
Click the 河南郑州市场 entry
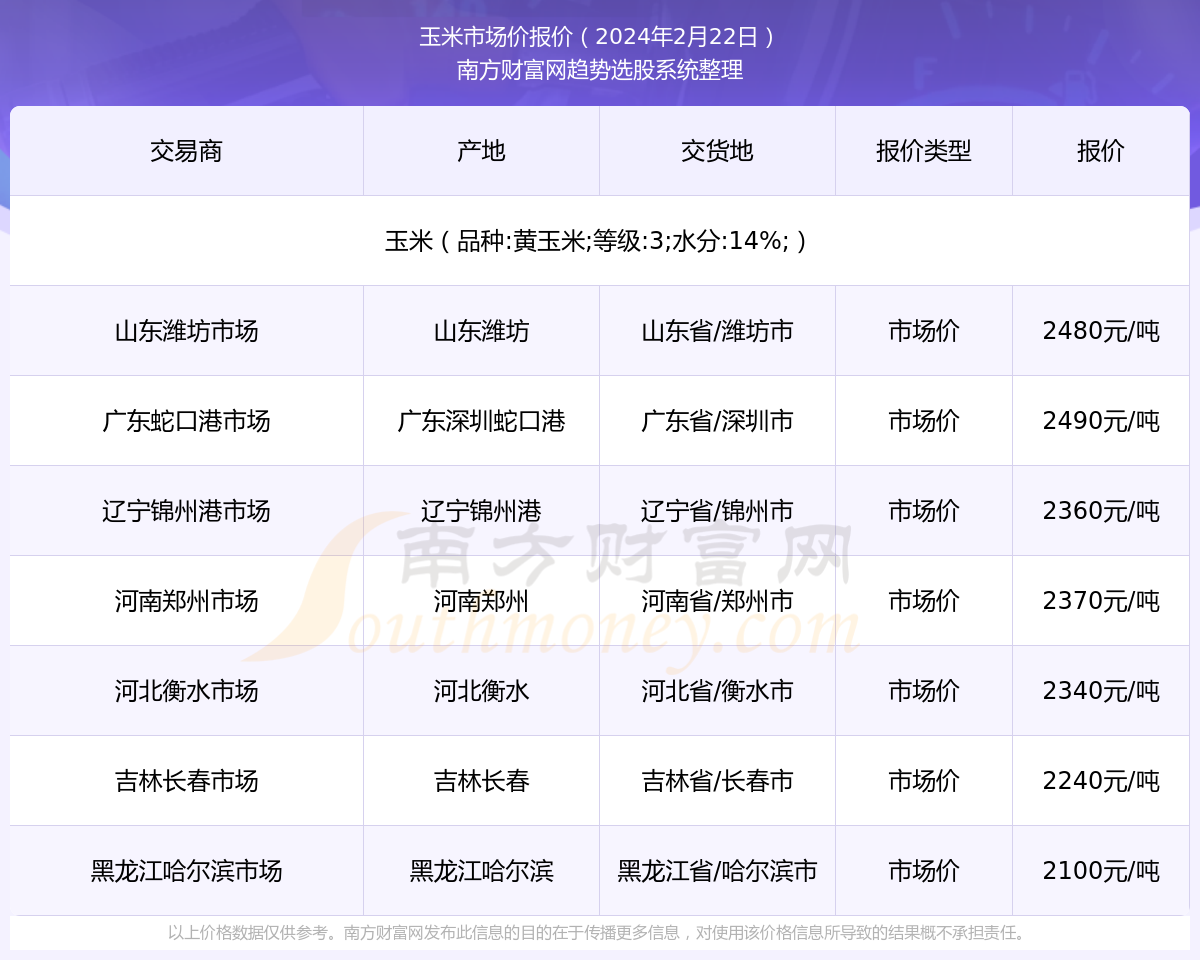[185, 601]
